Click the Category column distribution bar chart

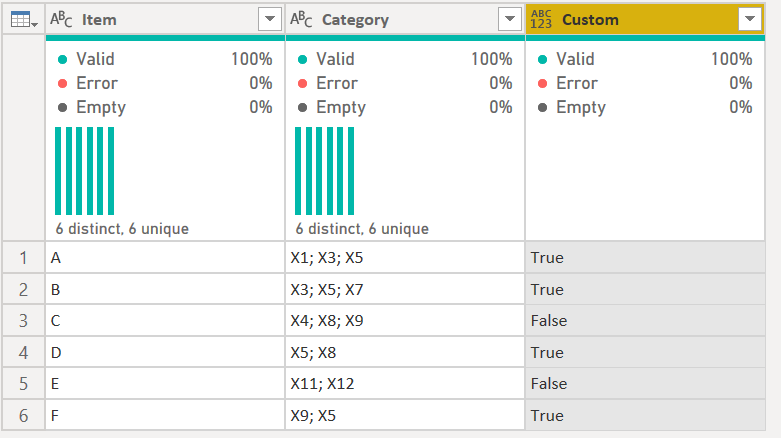[x=325, y=171]
